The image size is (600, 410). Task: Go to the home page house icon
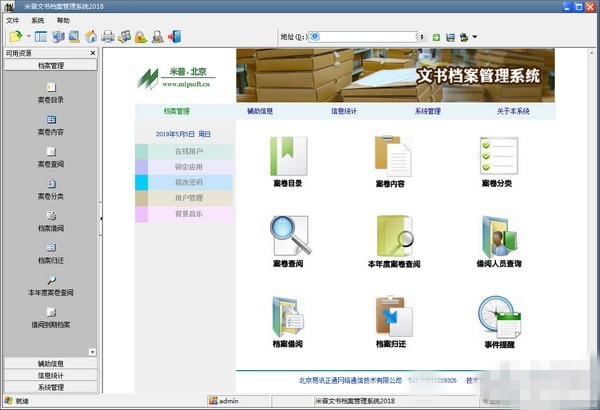[91, 37]
